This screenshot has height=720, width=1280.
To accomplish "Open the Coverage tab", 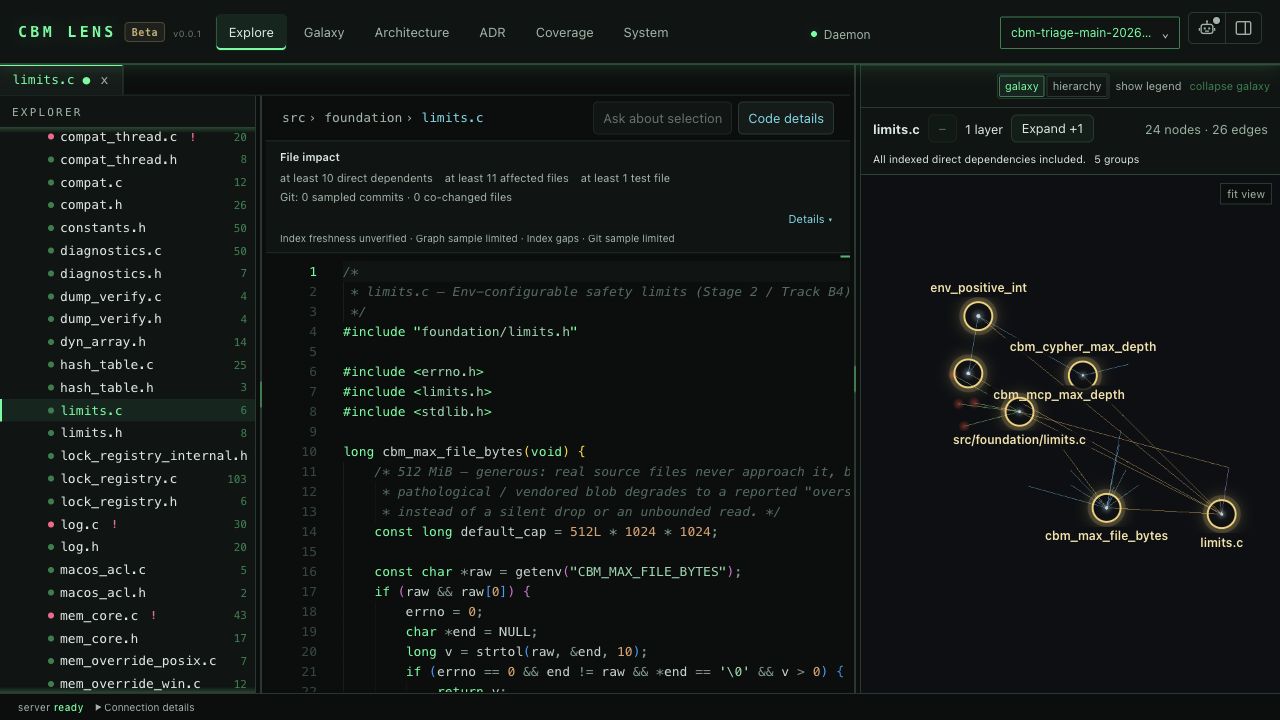I will click(x=564, y=32).
